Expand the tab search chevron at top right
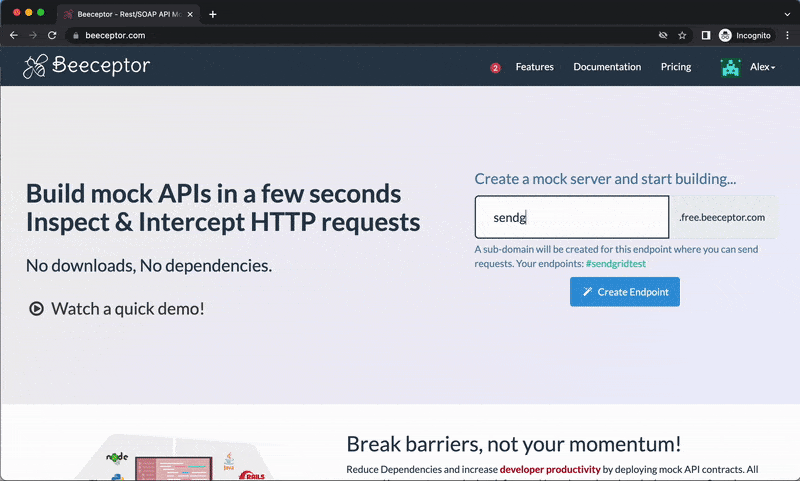Image resolution: width=800 pixels, height=481 pixels. [x=787, y=14]
